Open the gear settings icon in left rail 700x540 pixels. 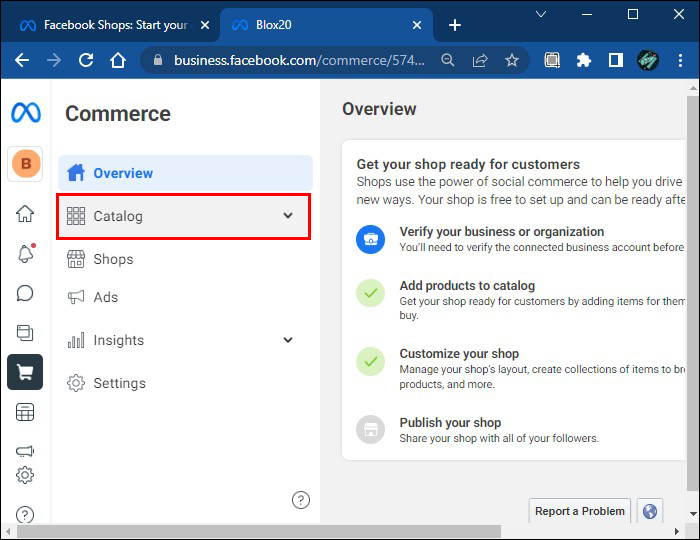click(25, 475)
